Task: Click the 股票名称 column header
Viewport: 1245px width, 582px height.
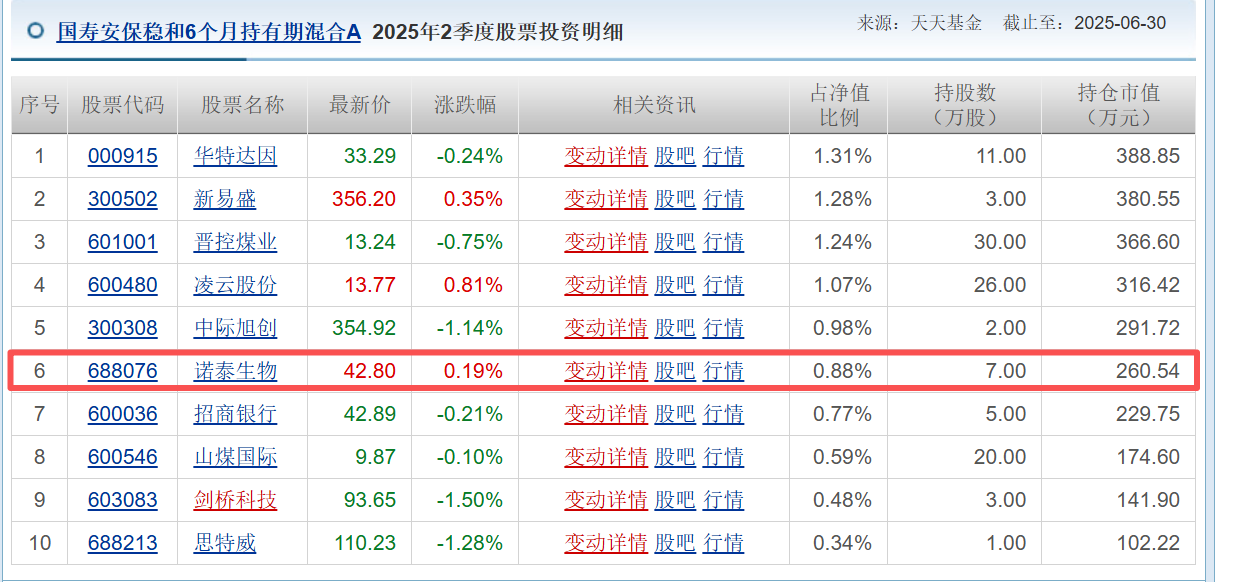Action: [243, 105]
